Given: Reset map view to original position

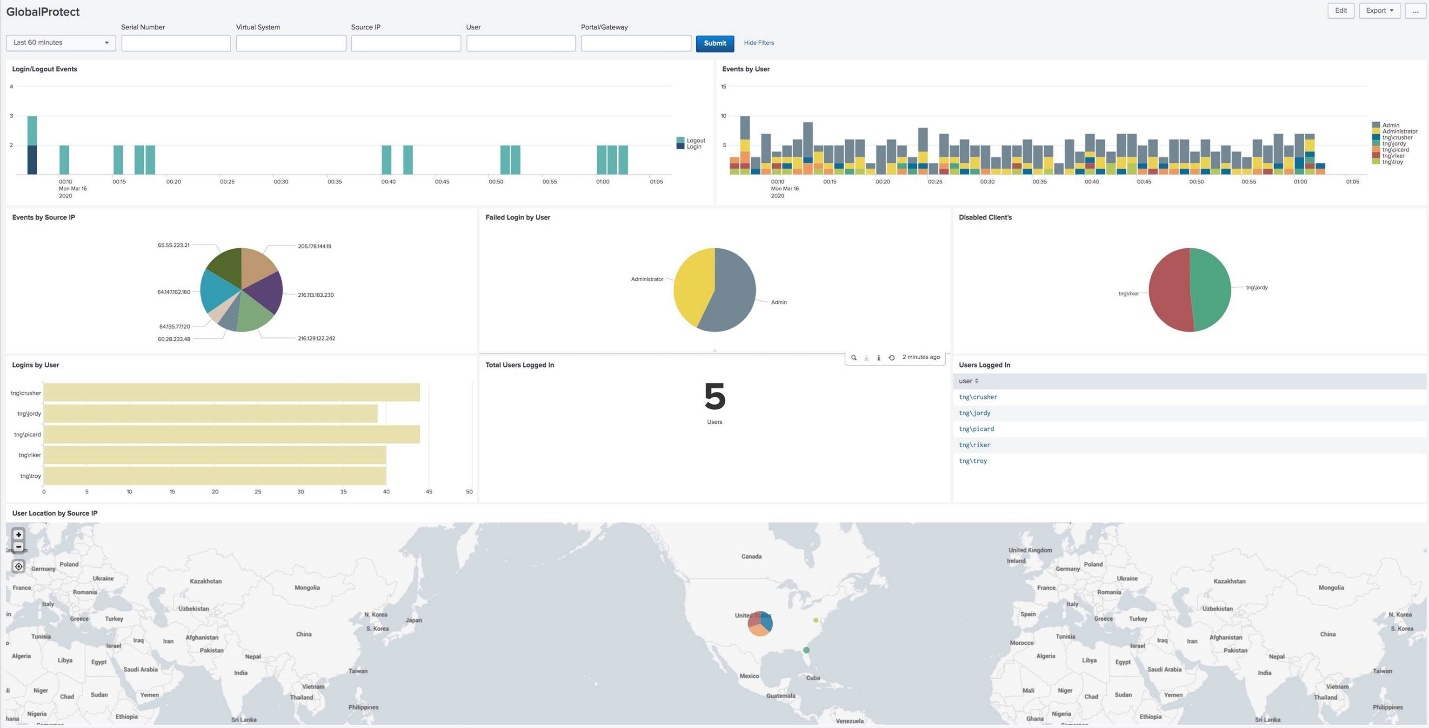Looking at the screenshot, I should click(x=18, y=566).
